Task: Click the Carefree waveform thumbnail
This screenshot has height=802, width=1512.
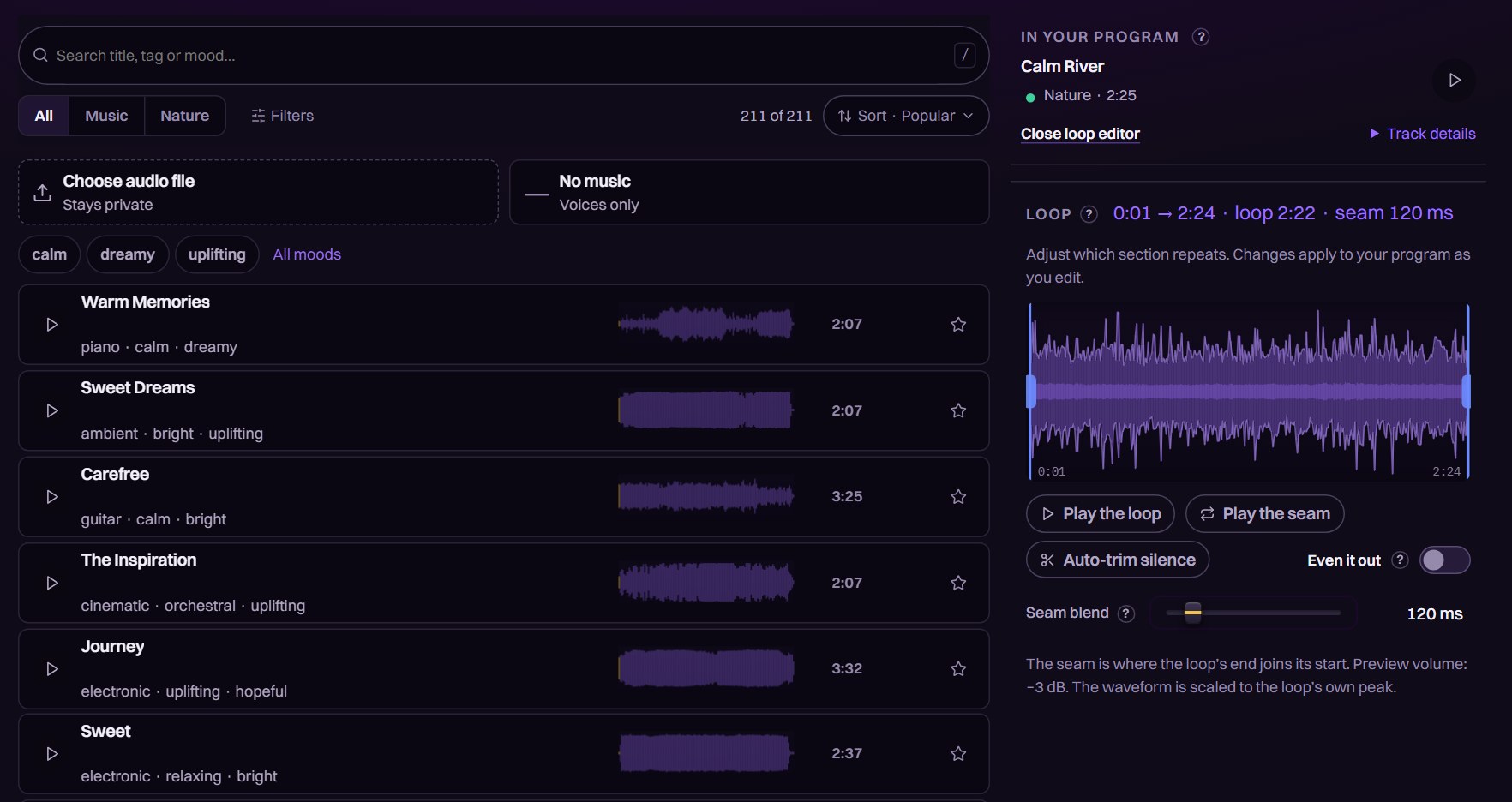Action: coord(705,497)
